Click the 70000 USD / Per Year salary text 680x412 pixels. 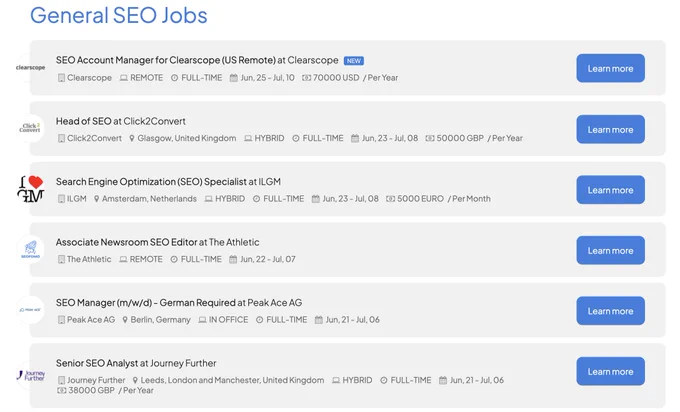(355, 78)
